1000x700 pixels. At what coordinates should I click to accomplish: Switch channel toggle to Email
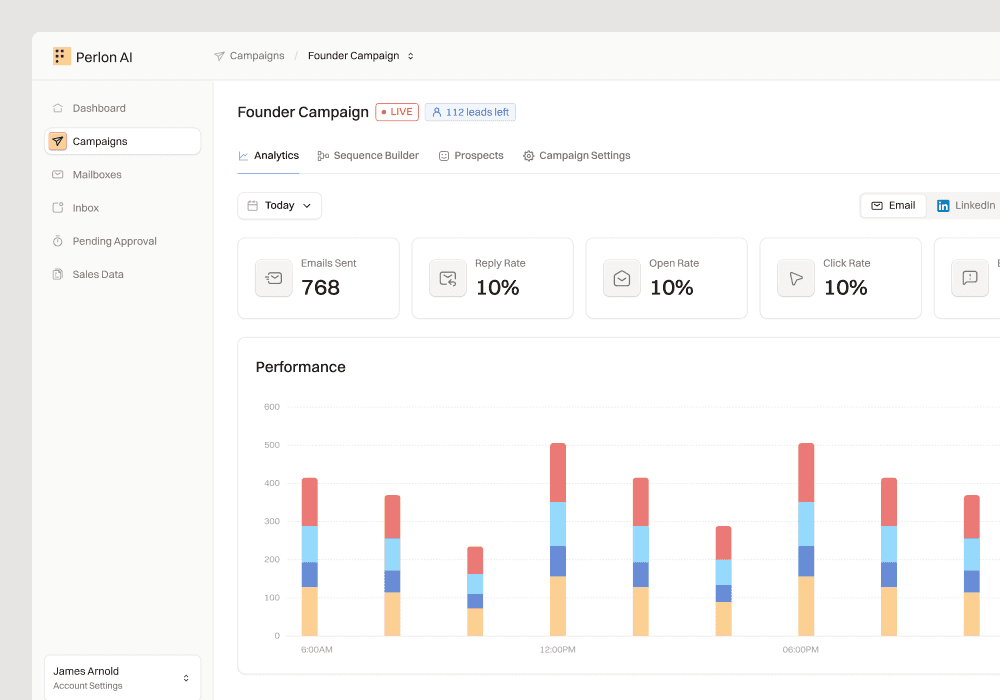pos(893,206)
